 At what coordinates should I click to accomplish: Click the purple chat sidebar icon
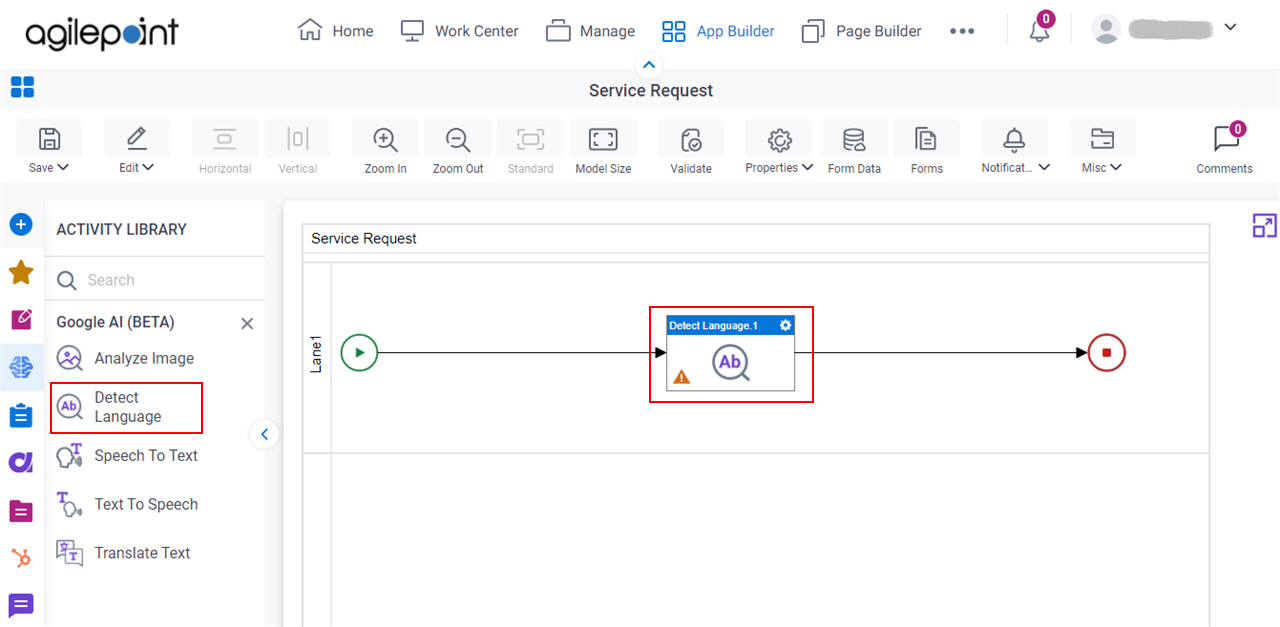tap(21, 605)
